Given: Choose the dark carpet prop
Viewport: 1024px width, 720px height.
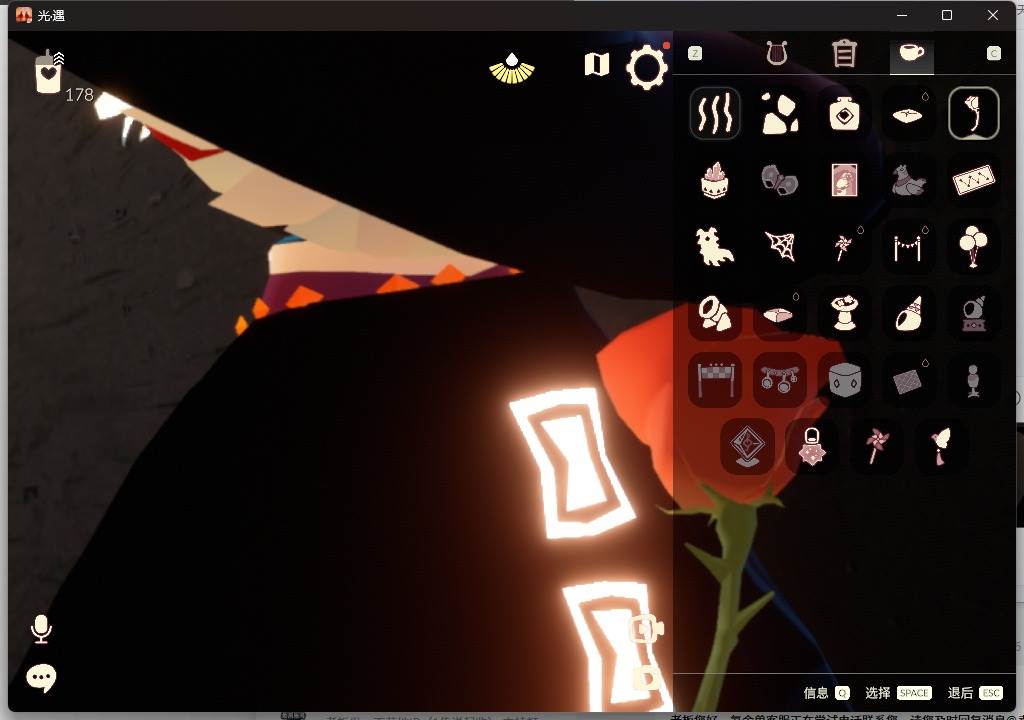Looking at the screenshot, I should click(908, 380).
